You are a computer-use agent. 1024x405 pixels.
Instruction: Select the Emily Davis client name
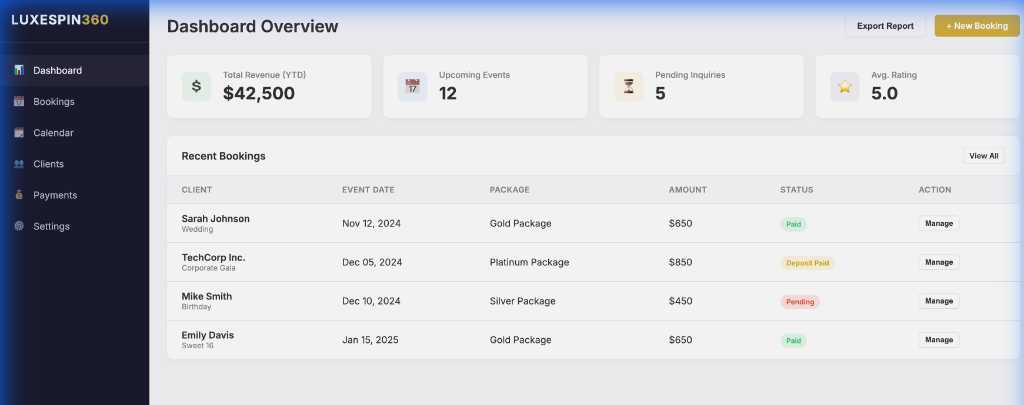point(208,335)
